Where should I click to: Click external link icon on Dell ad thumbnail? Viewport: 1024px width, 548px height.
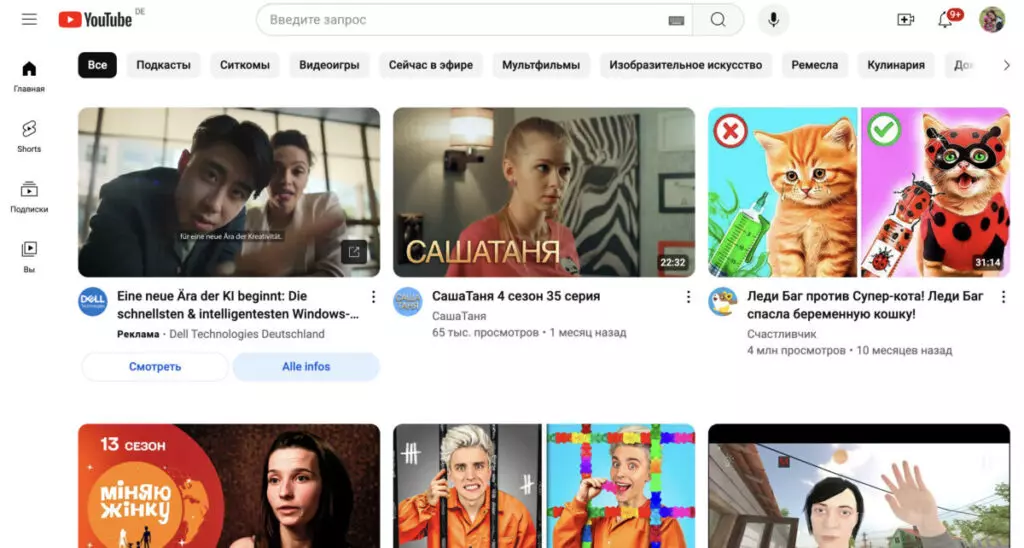[354, 252]
